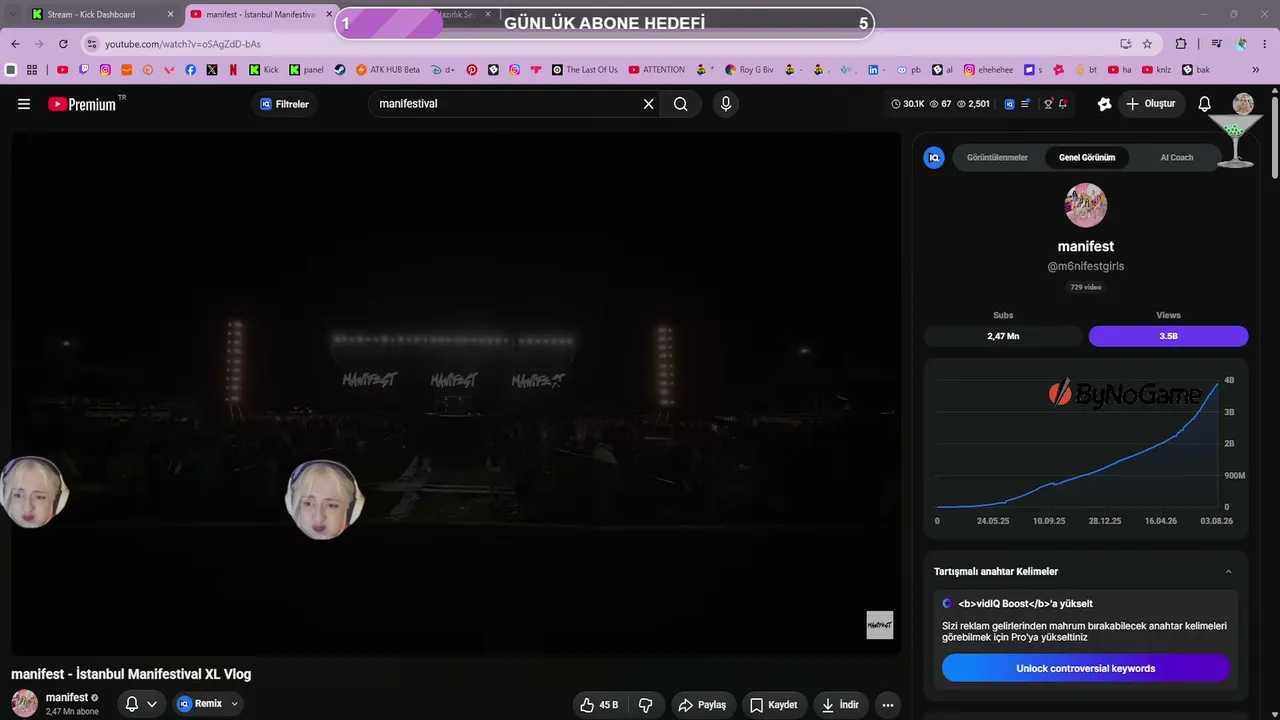Select the Genel Görünüm tab
This screenshot has height=720, width=1280.
coord(1087,158)
